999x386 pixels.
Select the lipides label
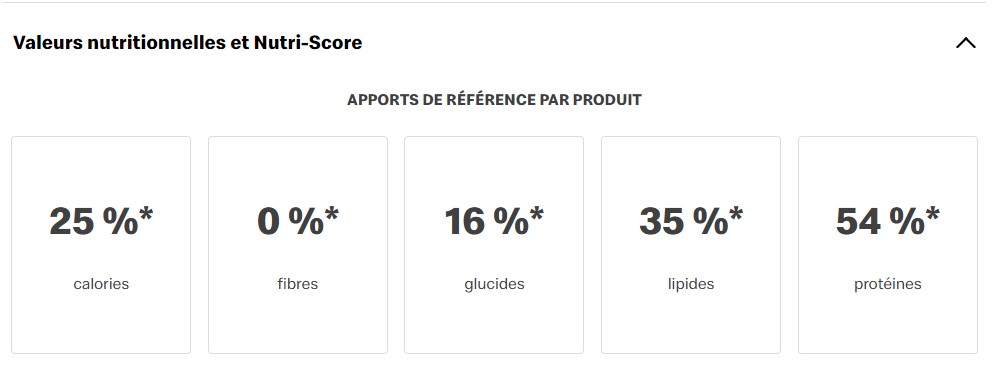691,284
